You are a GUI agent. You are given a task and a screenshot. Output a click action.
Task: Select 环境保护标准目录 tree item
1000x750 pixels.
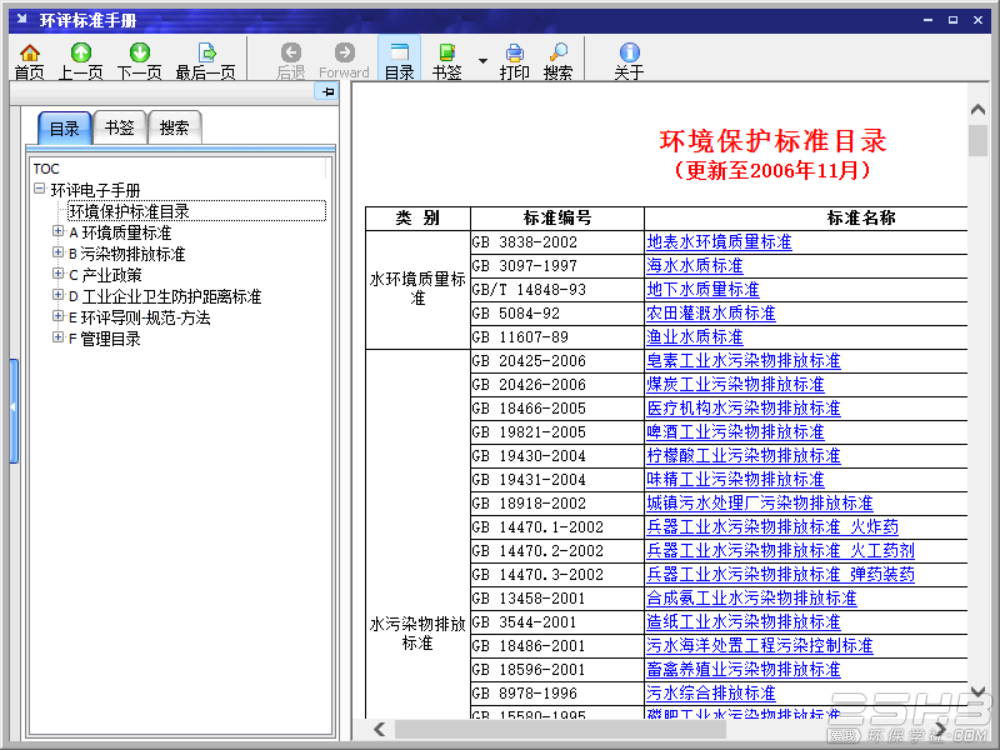(x=196, y=211)
